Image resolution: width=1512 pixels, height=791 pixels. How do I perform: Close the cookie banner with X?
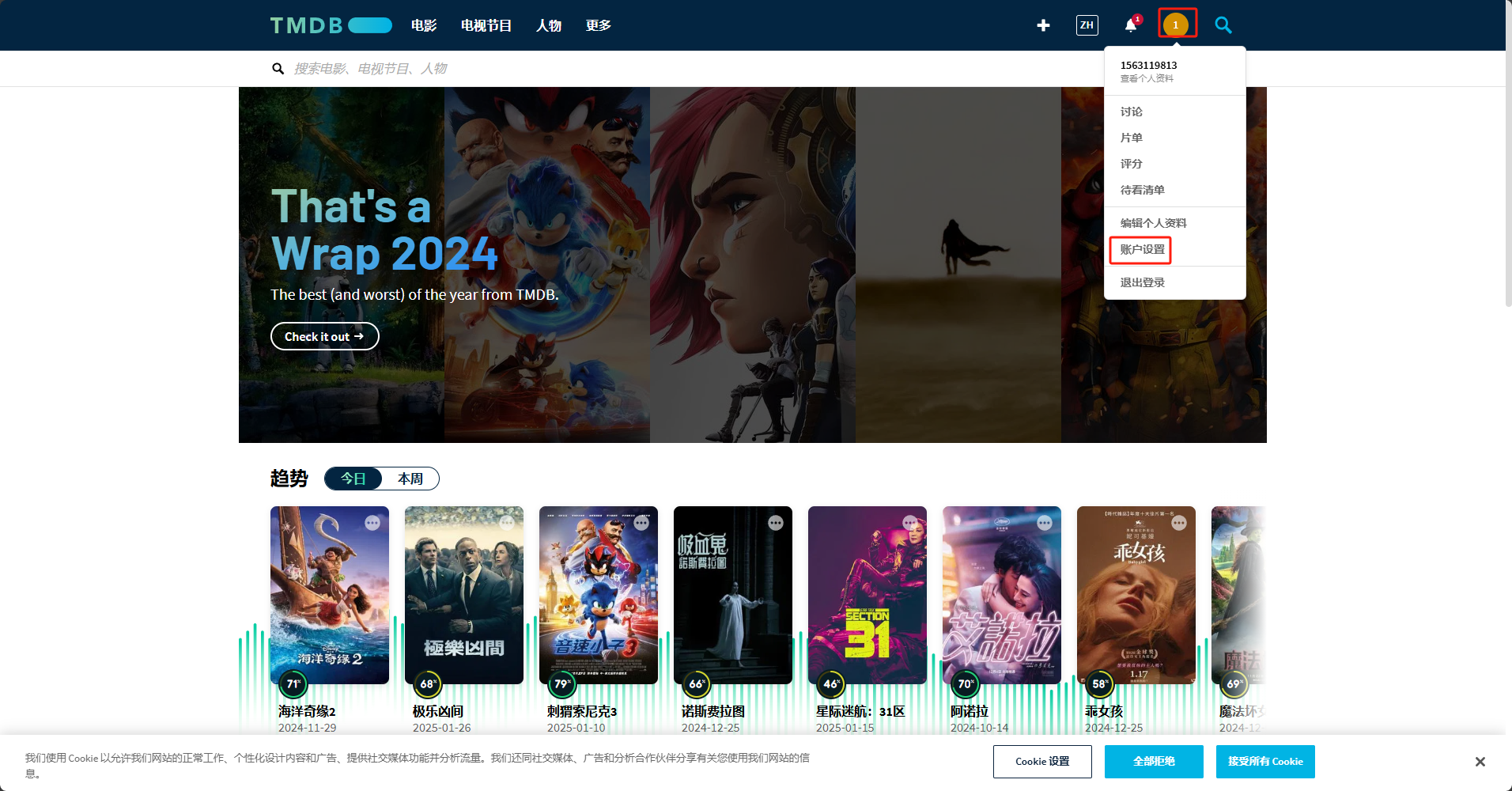(x=1480, y=762)
